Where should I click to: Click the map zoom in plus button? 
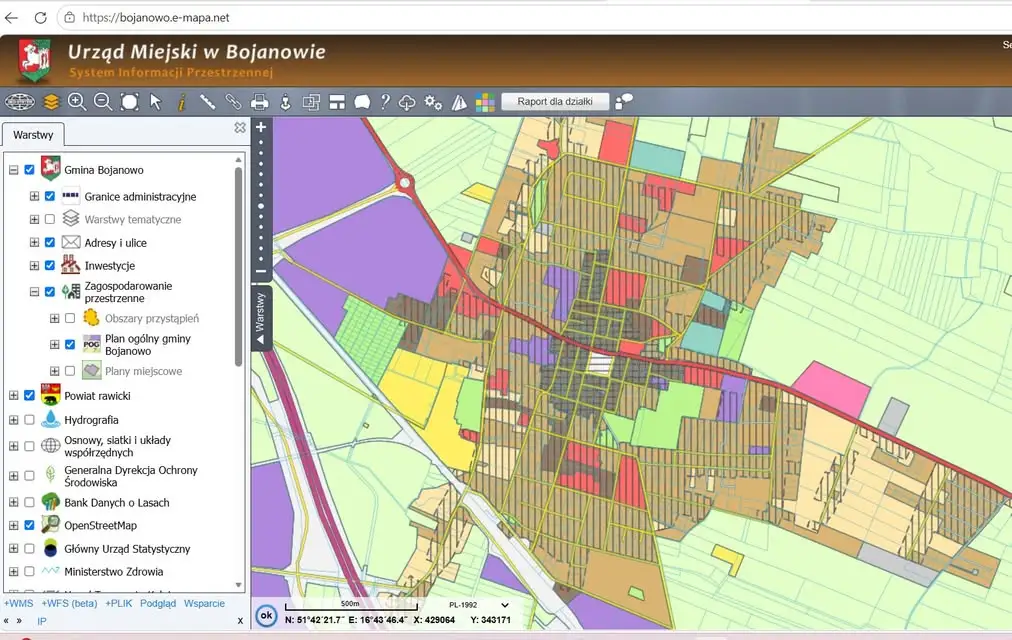[261, 127]
